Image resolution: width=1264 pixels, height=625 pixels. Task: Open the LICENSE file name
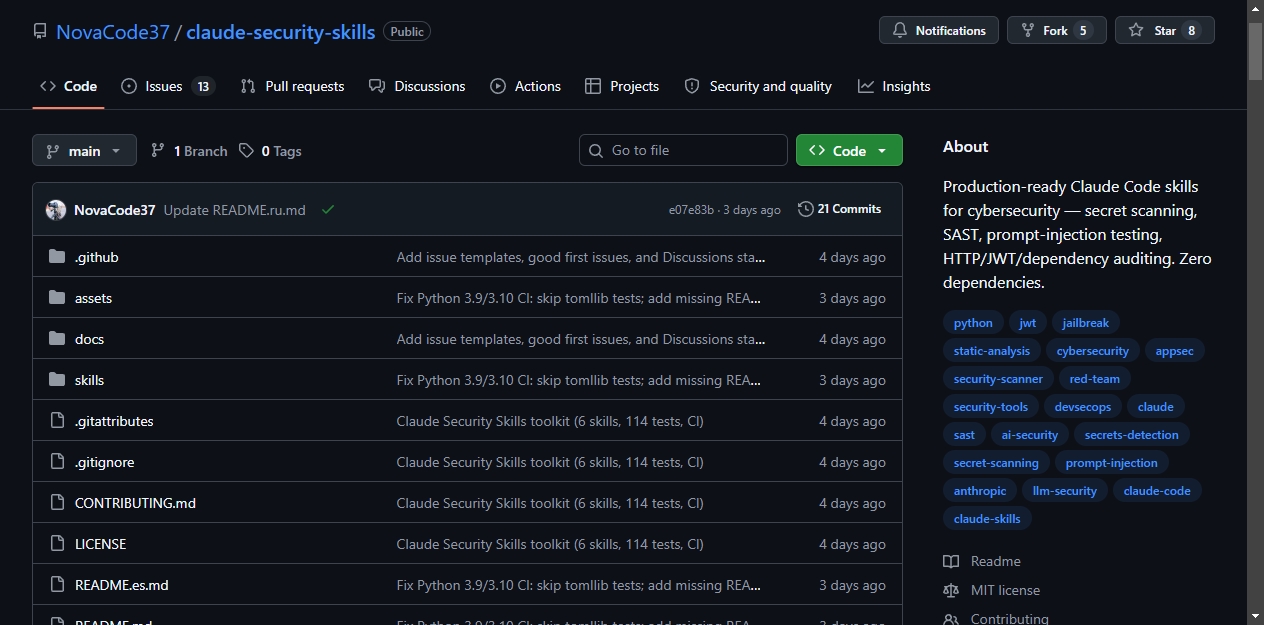tap(100, 544)
